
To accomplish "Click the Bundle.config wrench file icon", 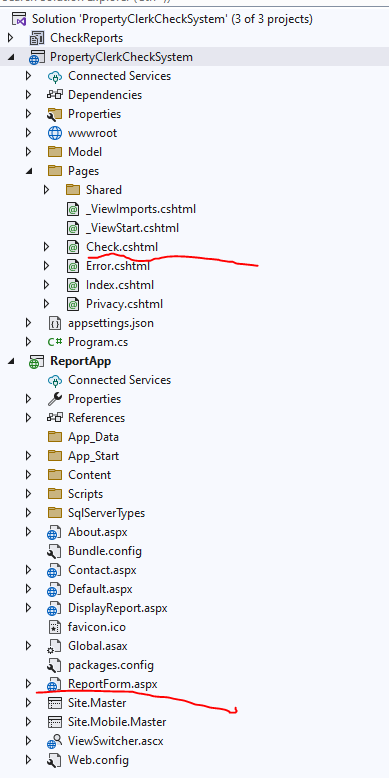I will pyautogui.click(x=54, y=551).
